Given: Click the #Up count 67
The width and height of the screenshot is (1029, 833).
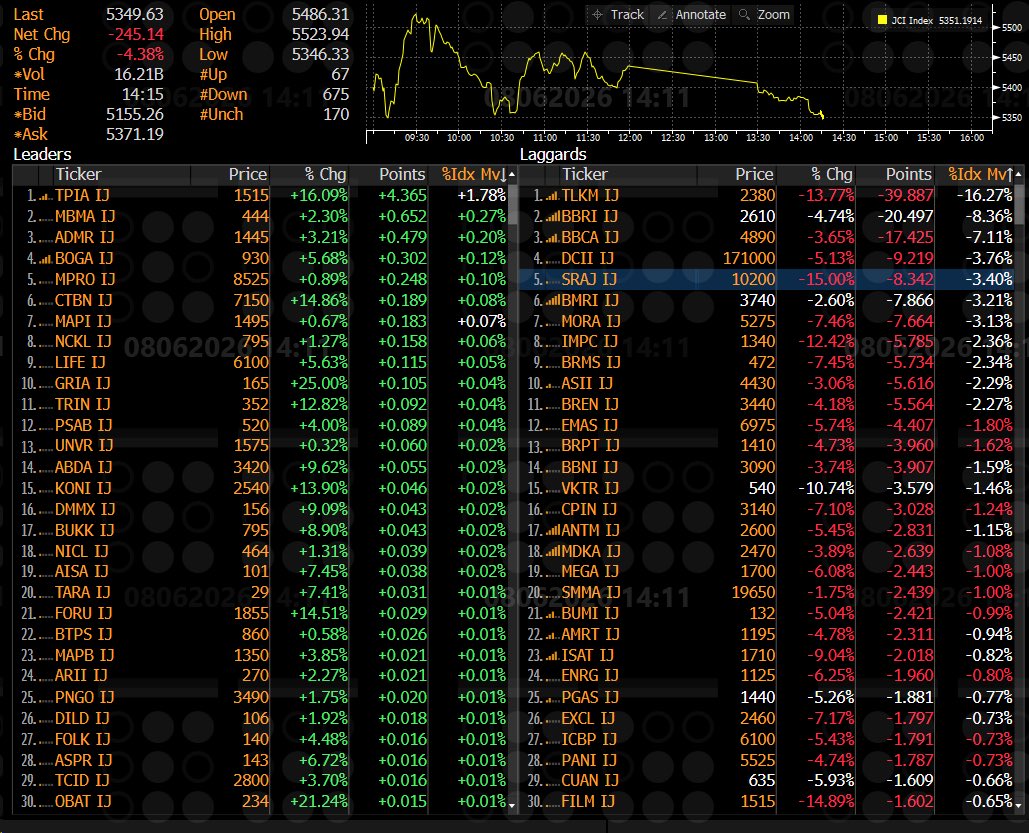Looking at the screenshot, I should coord(340,74).
